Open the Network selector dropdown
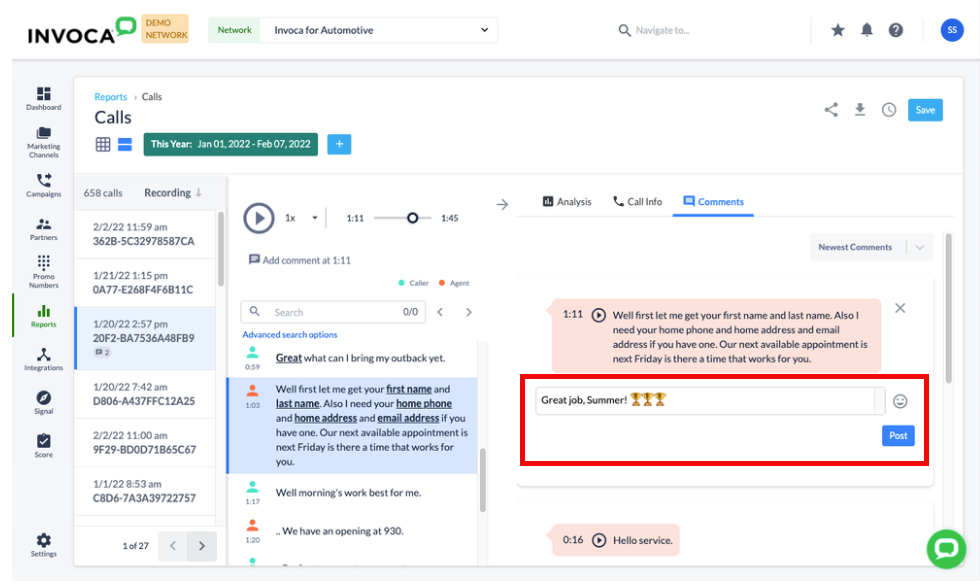This screenshot has height=587, width=980. click(379, 30)
